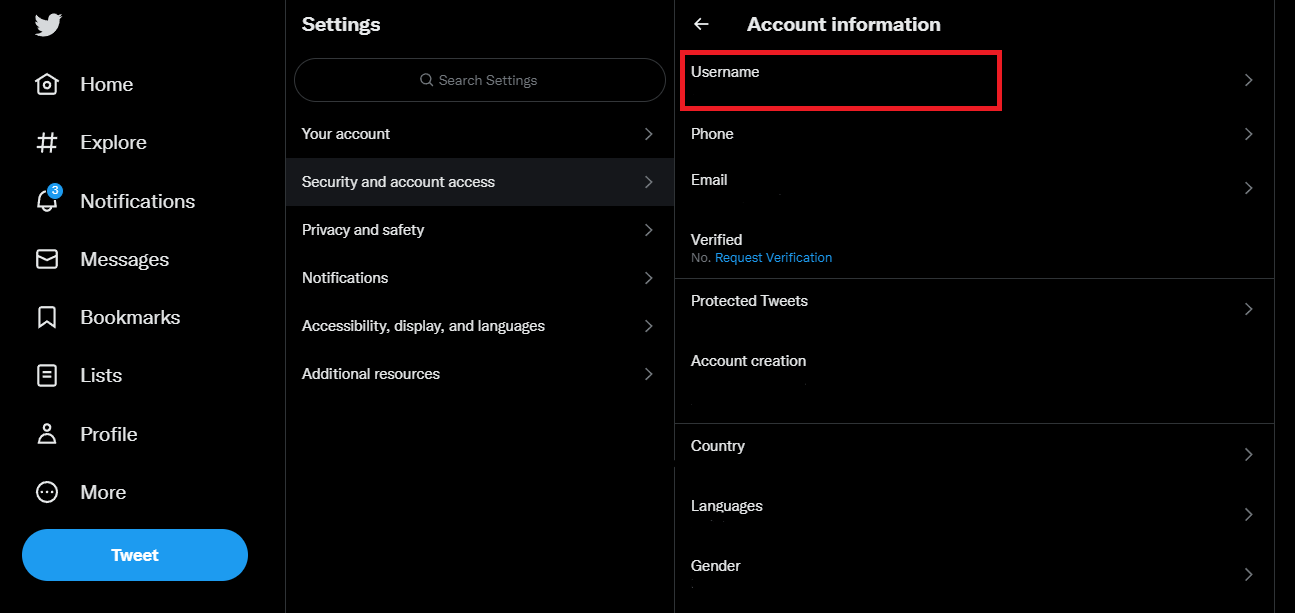Open Explore using the hashtag icon
The width and height of the screenshot is (1295, 613).
[47, 143]
